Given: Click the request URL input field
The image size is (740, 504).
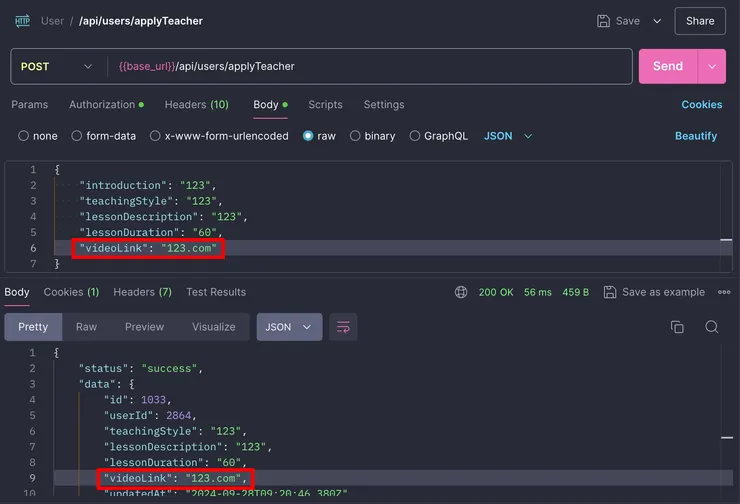Looking at the screenshot, I should tap(370, 67).
